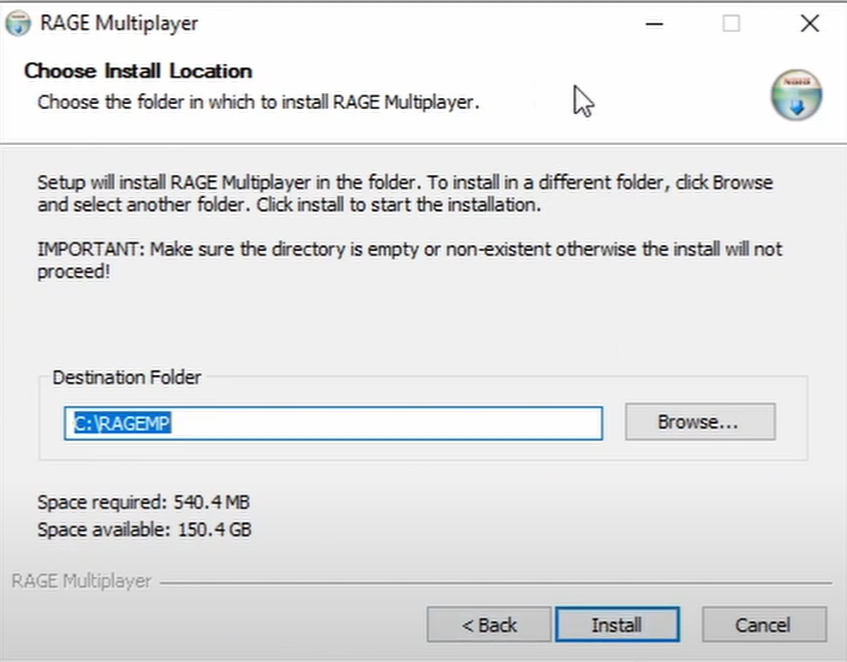
Task: Minimize the RAGE Multiplayer installer window
Action: click(x=653, y=23)
